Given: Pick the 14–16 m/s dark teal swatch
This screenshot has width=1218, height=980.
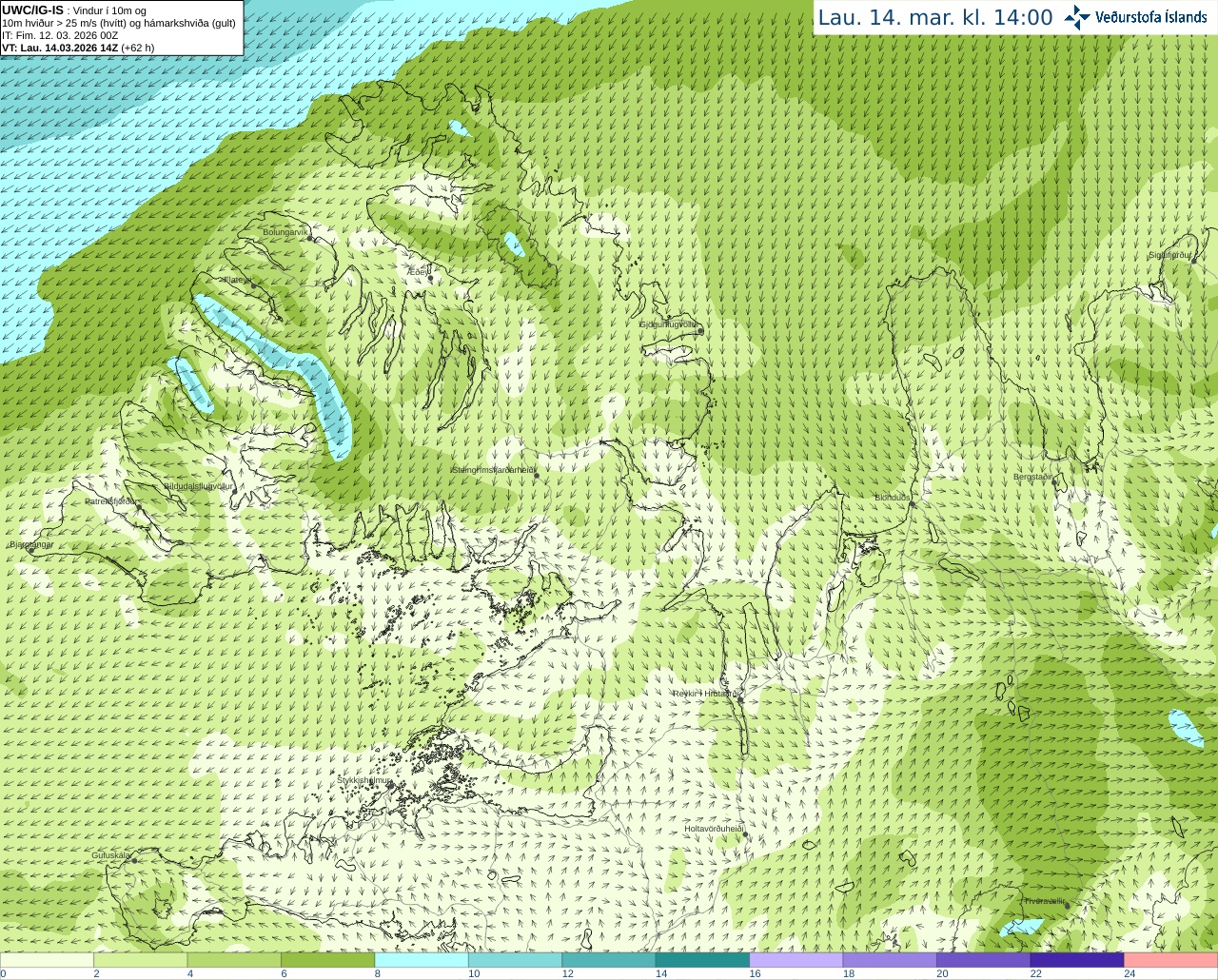Looking at the screenshot, I should pos(702,960).
